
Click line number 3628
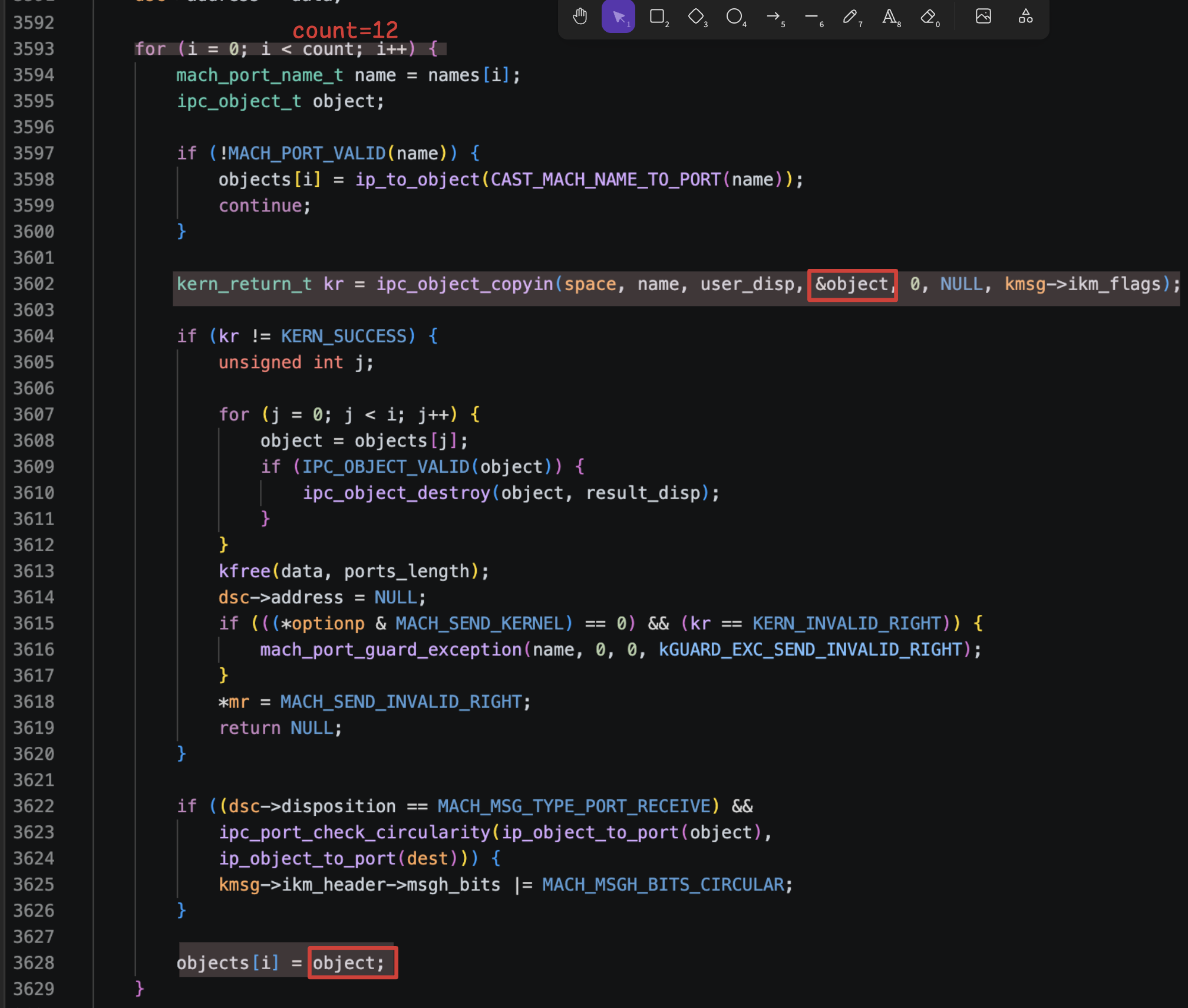point(34,963)
